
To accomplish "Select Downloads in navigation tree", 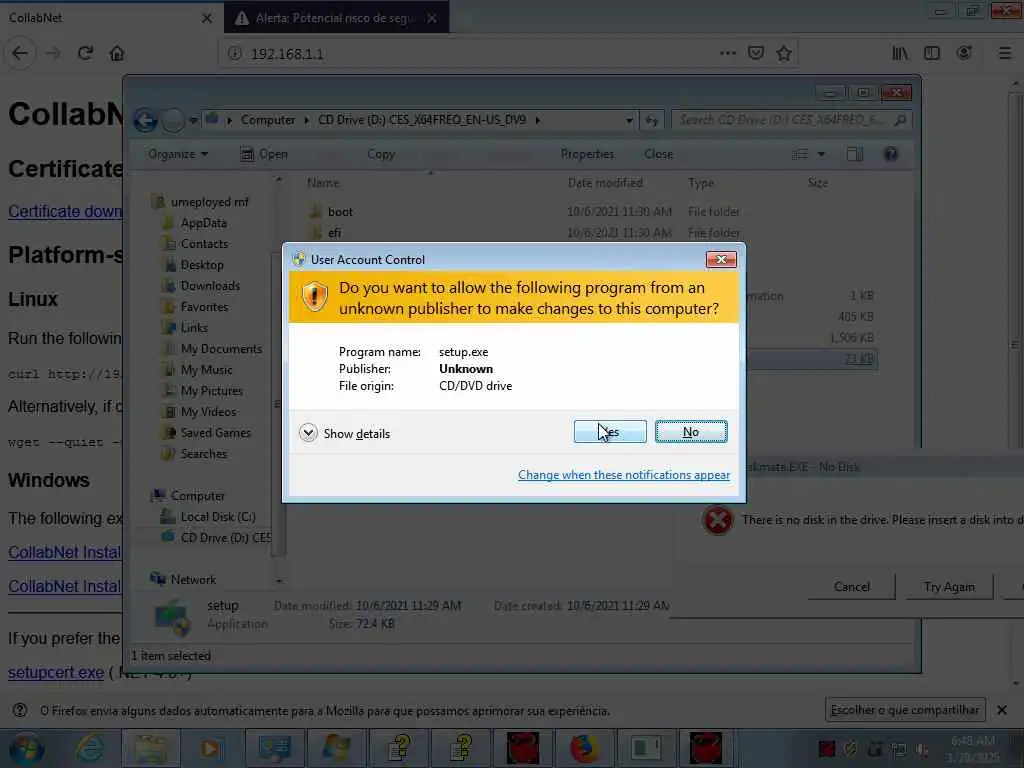I will pyautogui.click(x=210, y=285).
